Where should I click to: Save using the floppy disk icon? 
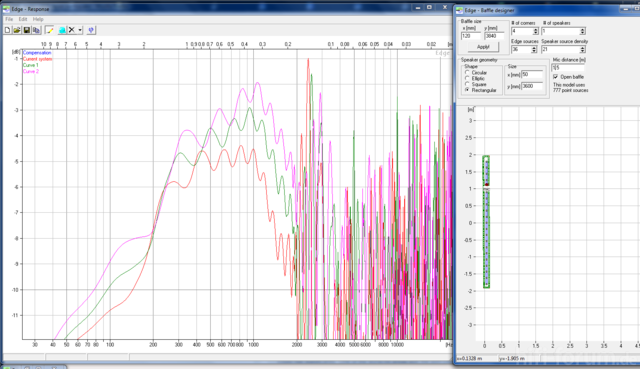[x=27, y=30]
